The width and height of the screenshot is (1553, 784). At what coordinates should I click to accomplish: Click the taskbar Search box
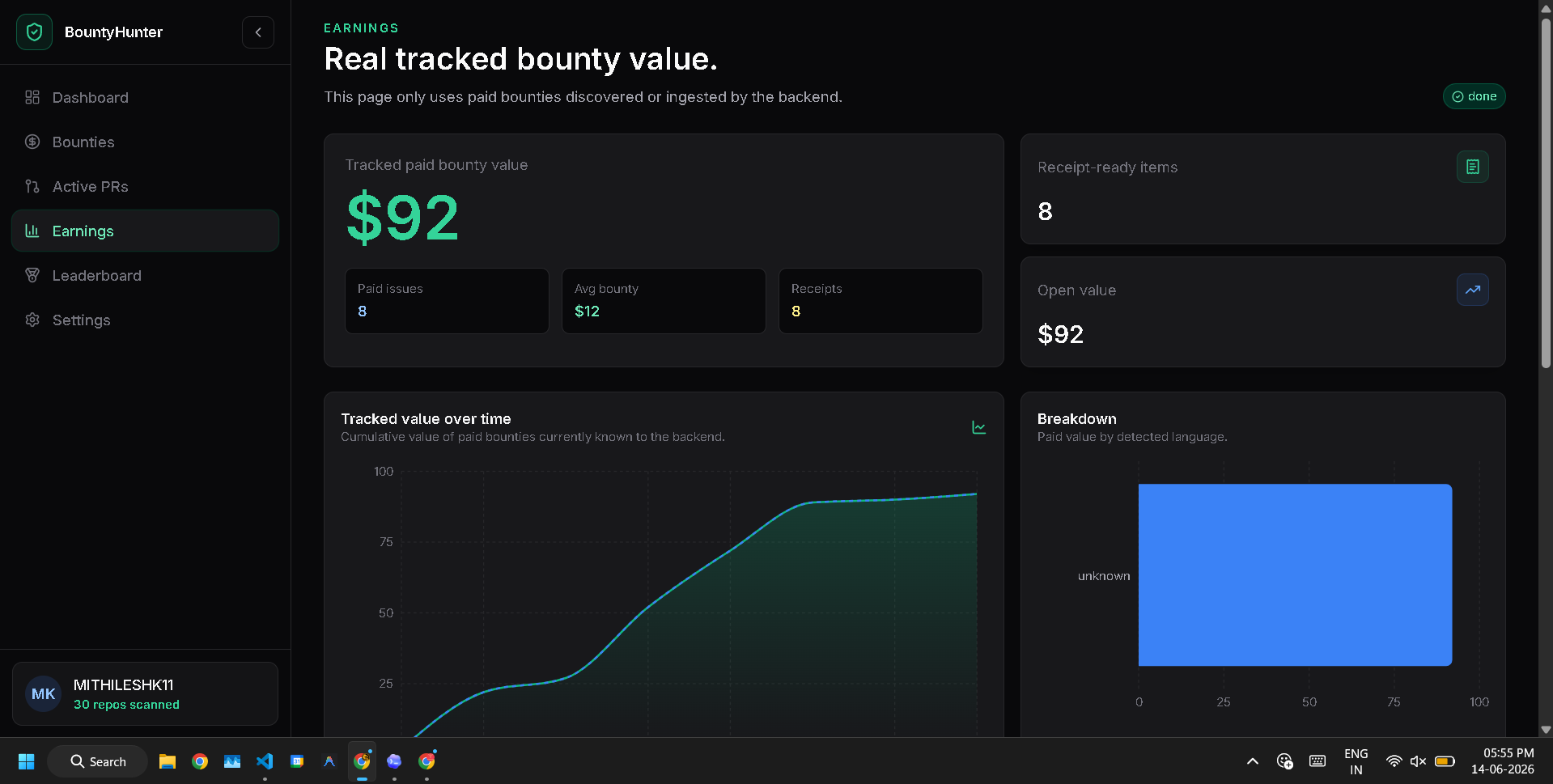point(98,761)
